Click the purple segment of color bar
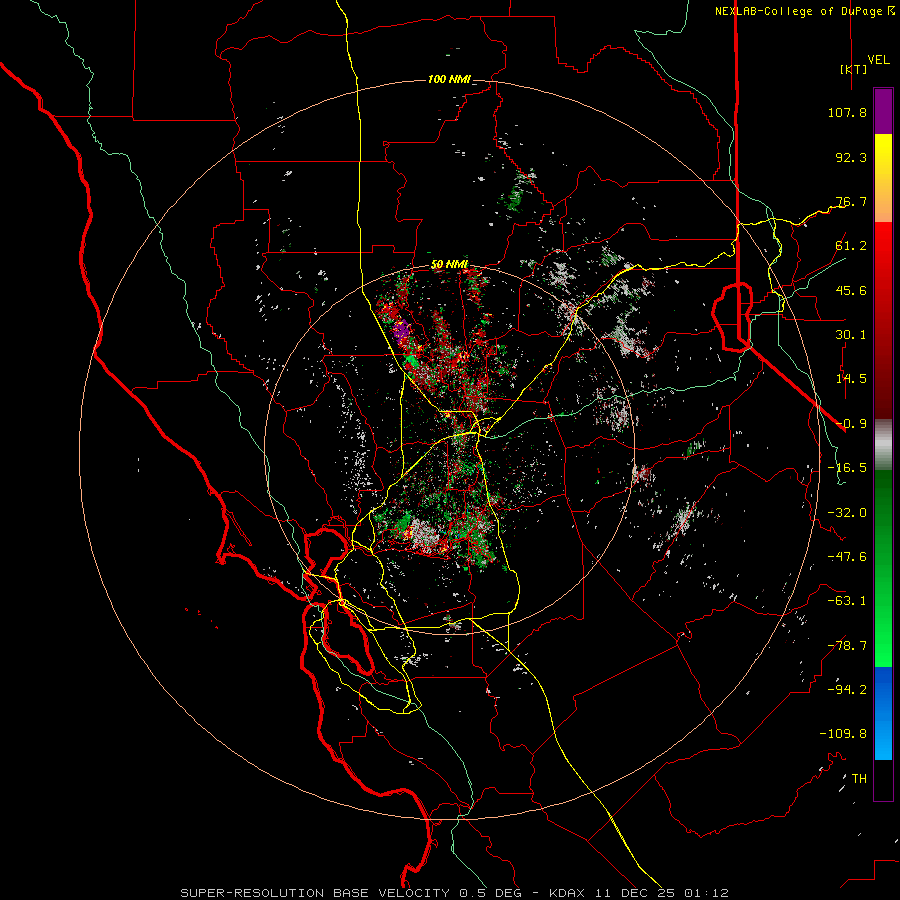900x900 pixels. pyautogui.click(x=883, y=112)
